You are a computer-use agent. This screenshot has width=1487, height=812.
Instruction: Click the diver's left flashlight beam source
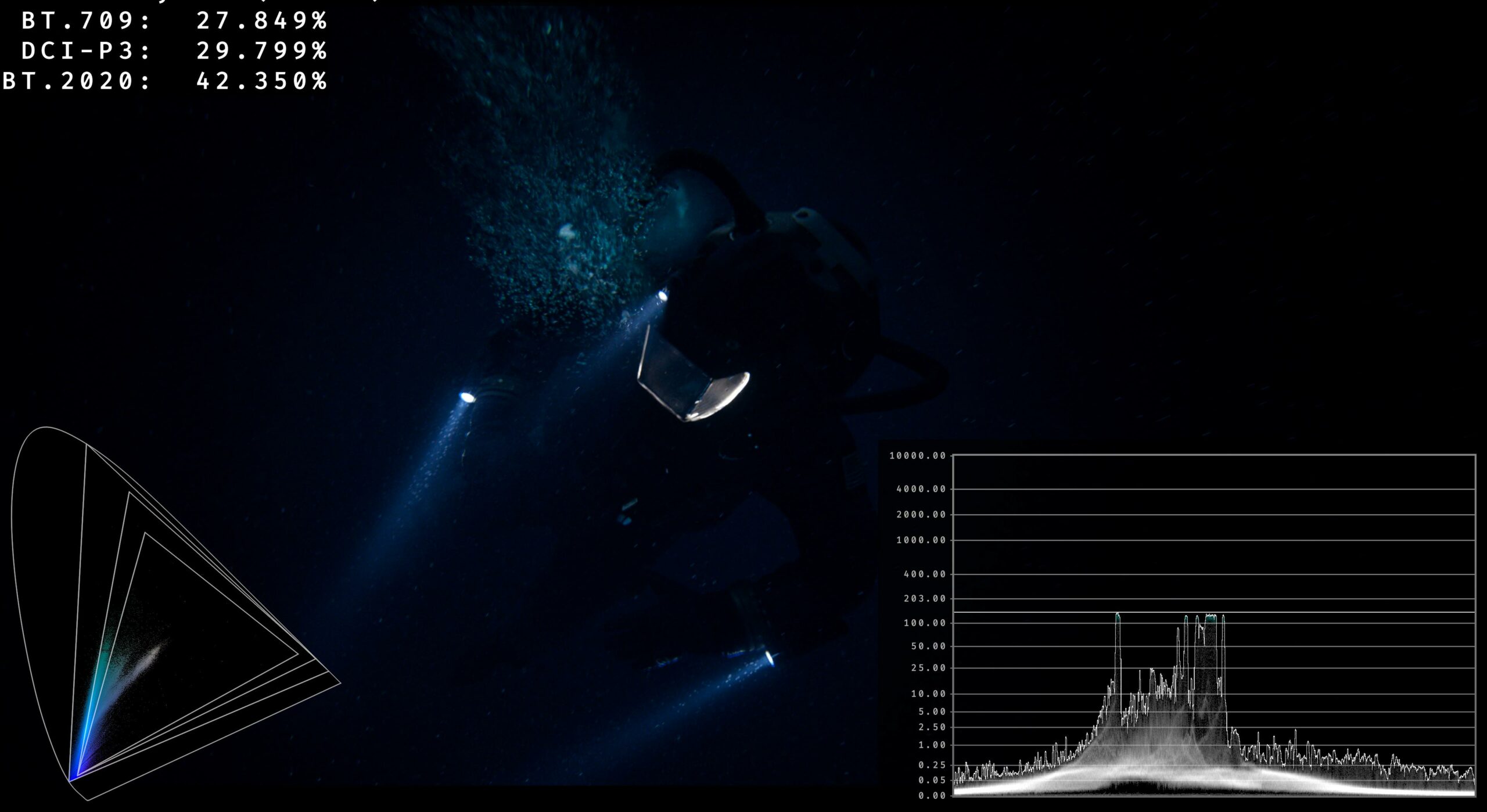pos(467,397)
